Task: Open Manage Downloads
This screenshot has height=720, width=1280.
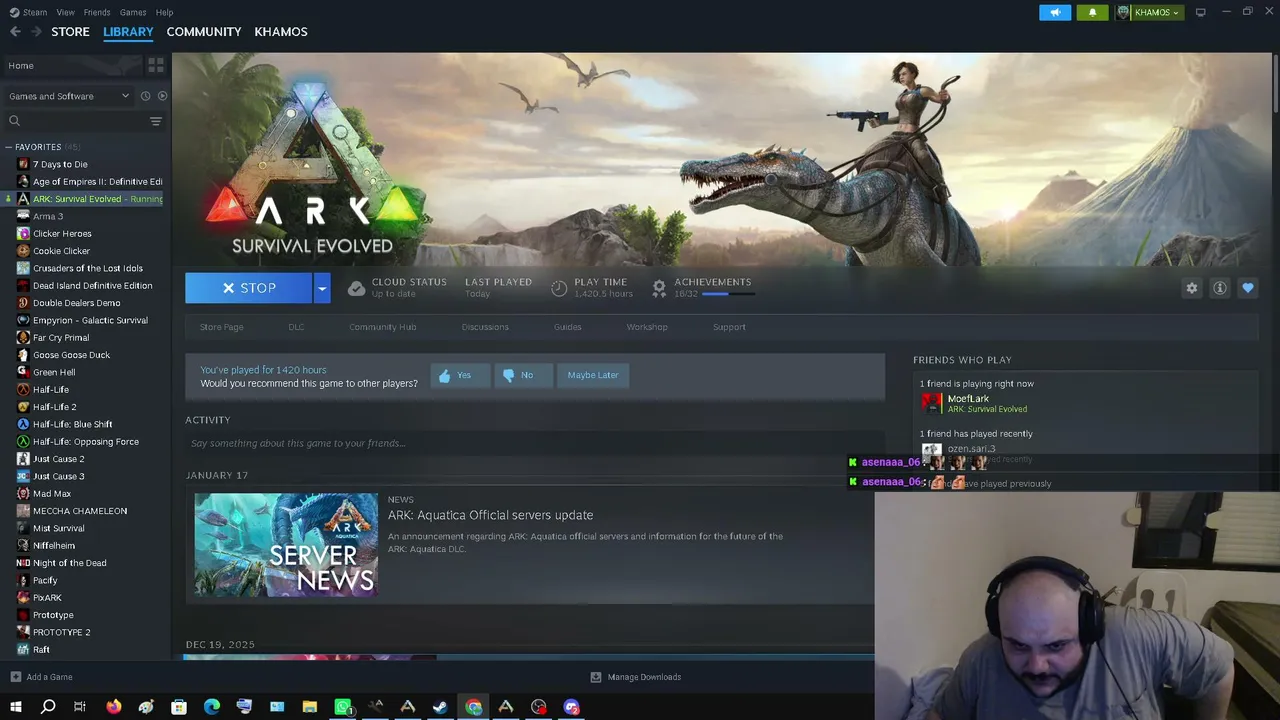Action: click(x=636, y=677)
